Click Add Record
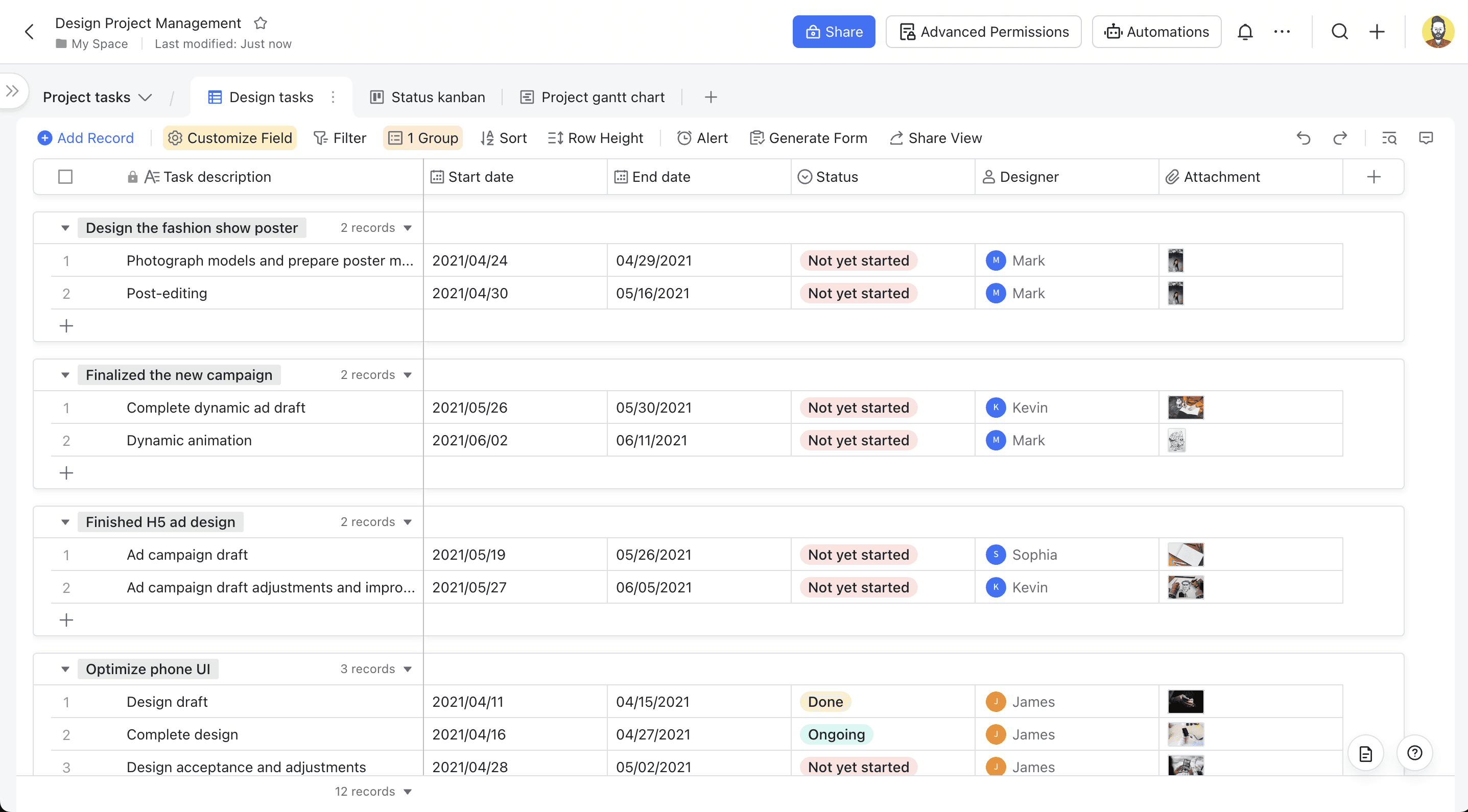 [x=85, y=138]
